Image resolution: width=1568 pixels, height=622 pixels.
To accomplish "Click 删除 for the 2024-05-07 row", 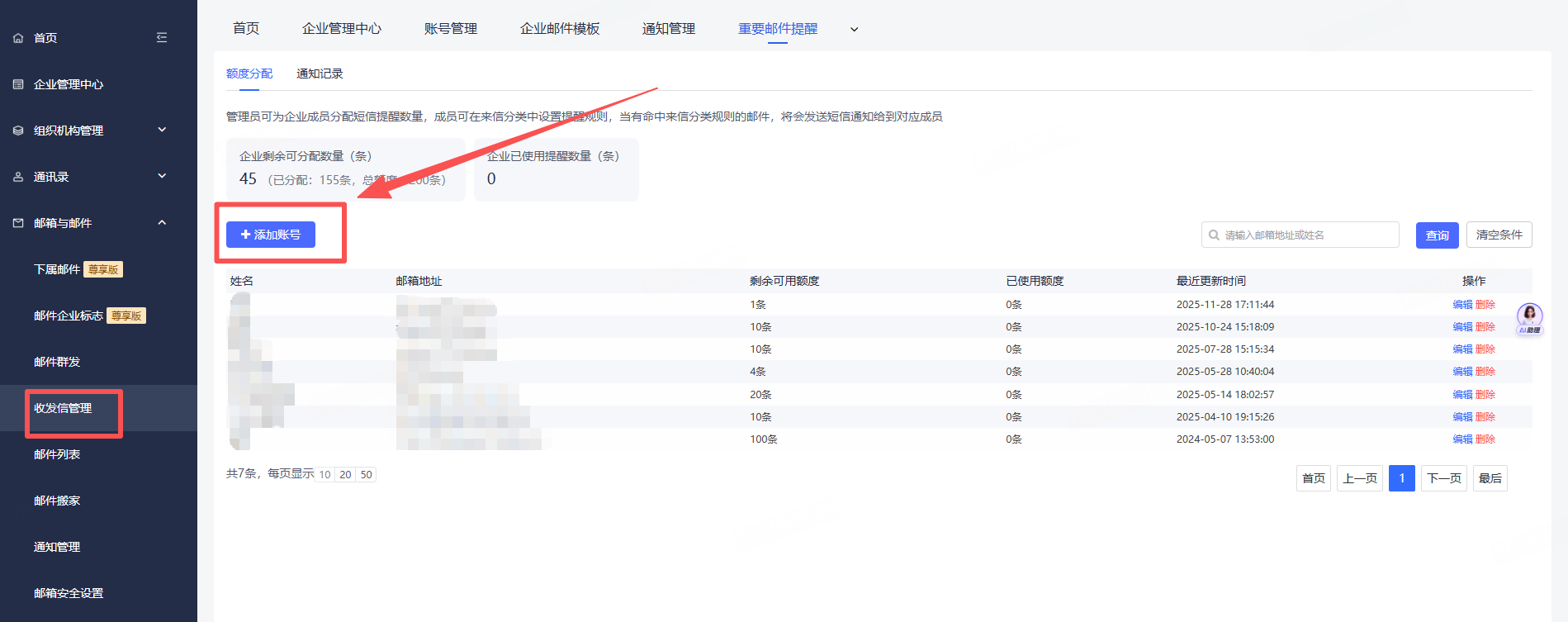I will pyautogui.click(x=1485, y=439).
